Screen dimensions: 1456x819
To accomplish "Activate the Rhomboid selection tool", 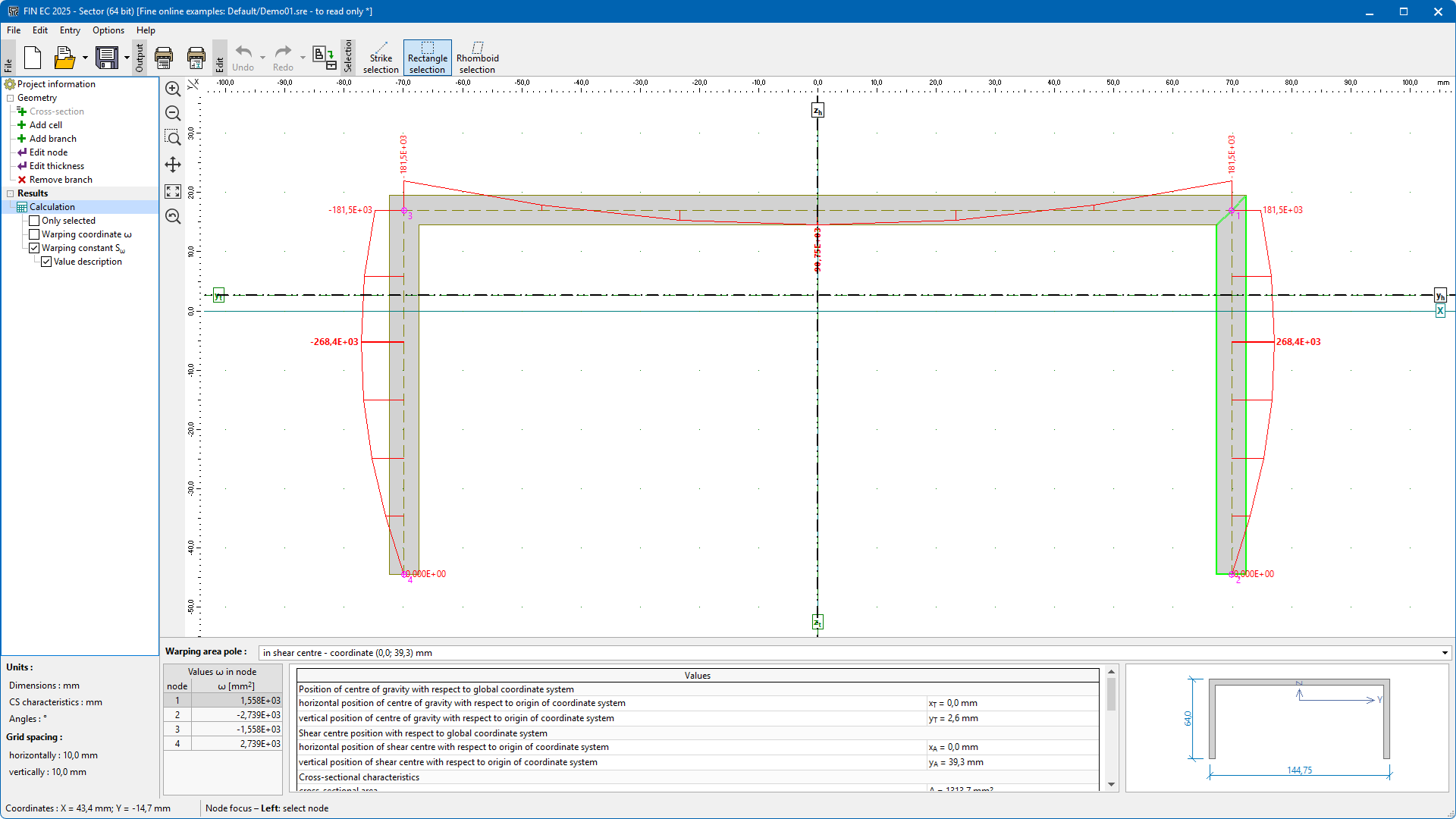I will (x=477, y=58).
